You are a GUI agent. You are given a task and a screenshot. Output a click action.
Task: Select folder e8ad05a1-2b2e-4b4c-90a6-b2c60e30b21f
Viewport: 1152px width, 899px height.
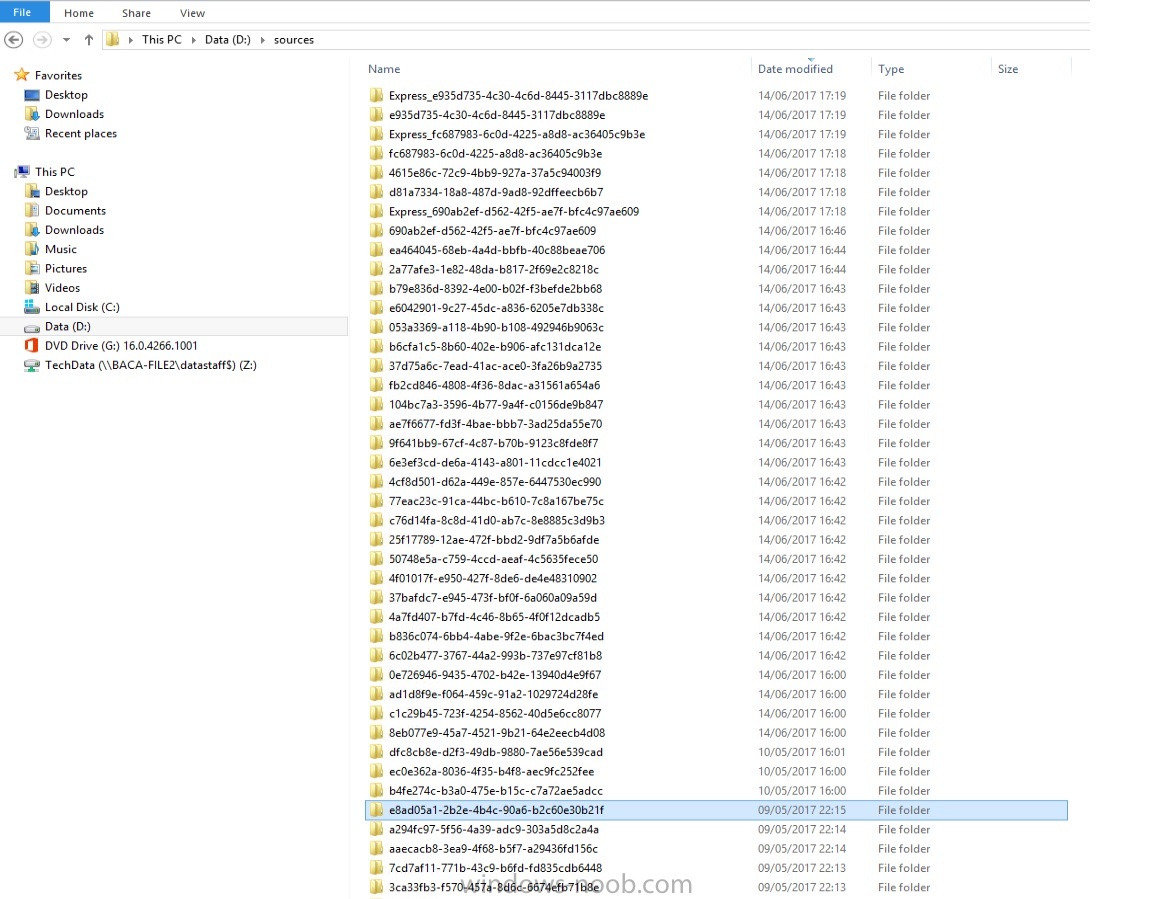pyautogui.click(x=495, y=810)
